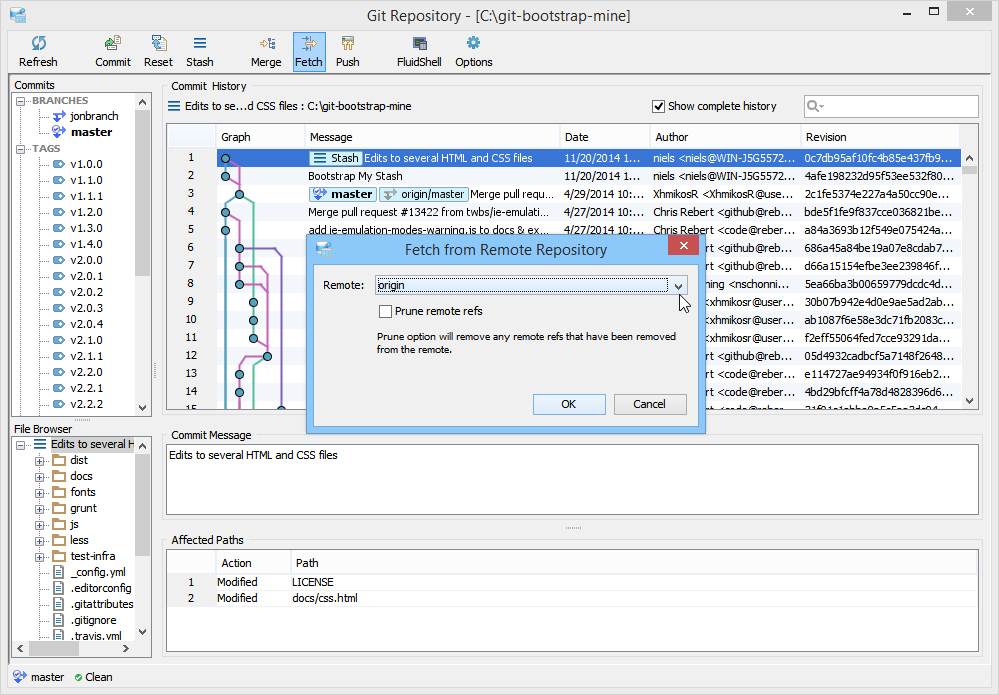The width and height of the screenshot is (999, 695).
Task: Cancel the fetch dialog
Action: point(649,404)
